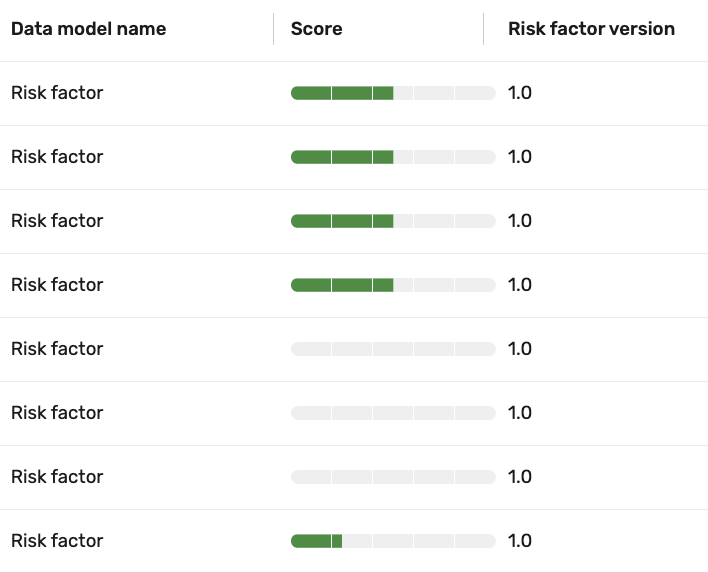The width and height of the screenshot is (708, 572).
Task: Click the score bar in seventh row
Action: click(393, 477)
